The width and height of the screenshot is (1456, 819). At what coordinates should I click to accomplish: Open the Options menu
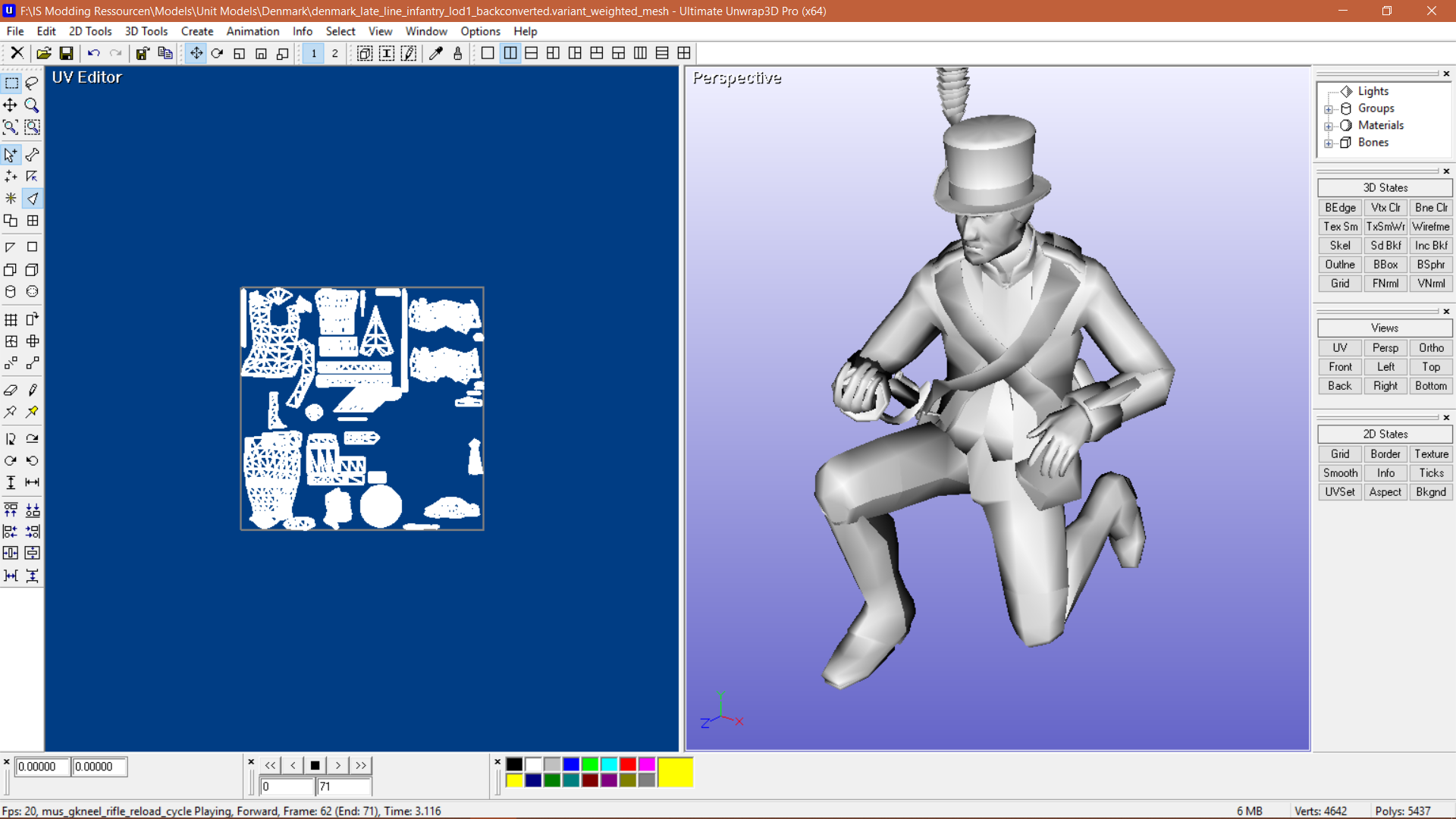click(x=481, y=31)
